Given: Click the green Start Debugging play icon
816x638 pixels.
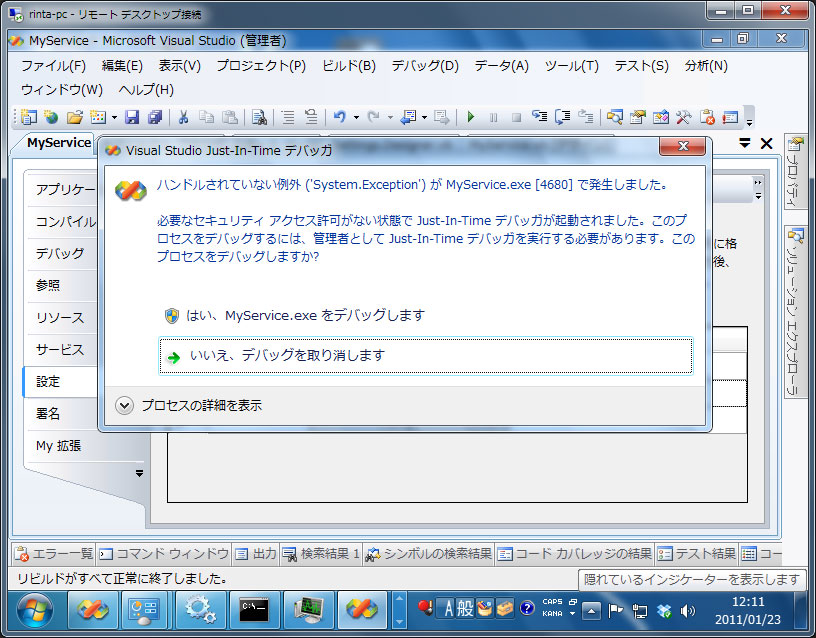Looking at the screenshot, I should coord(471,117).
